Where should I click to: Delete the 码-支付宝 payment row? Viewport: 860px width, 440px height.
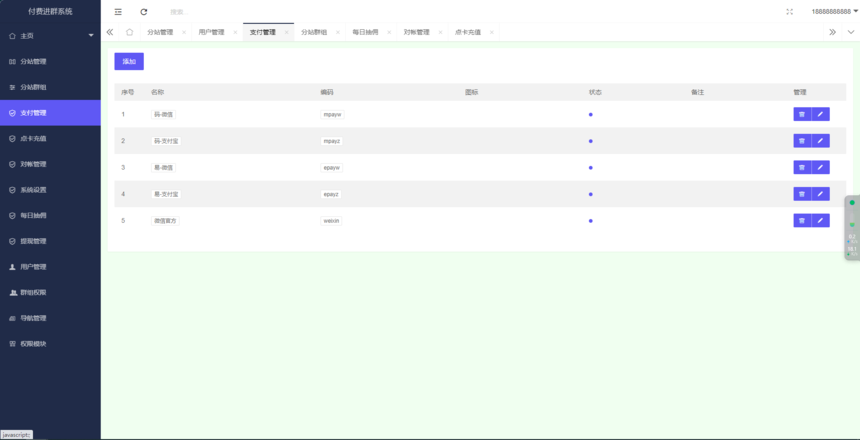[x=802, y=141]
